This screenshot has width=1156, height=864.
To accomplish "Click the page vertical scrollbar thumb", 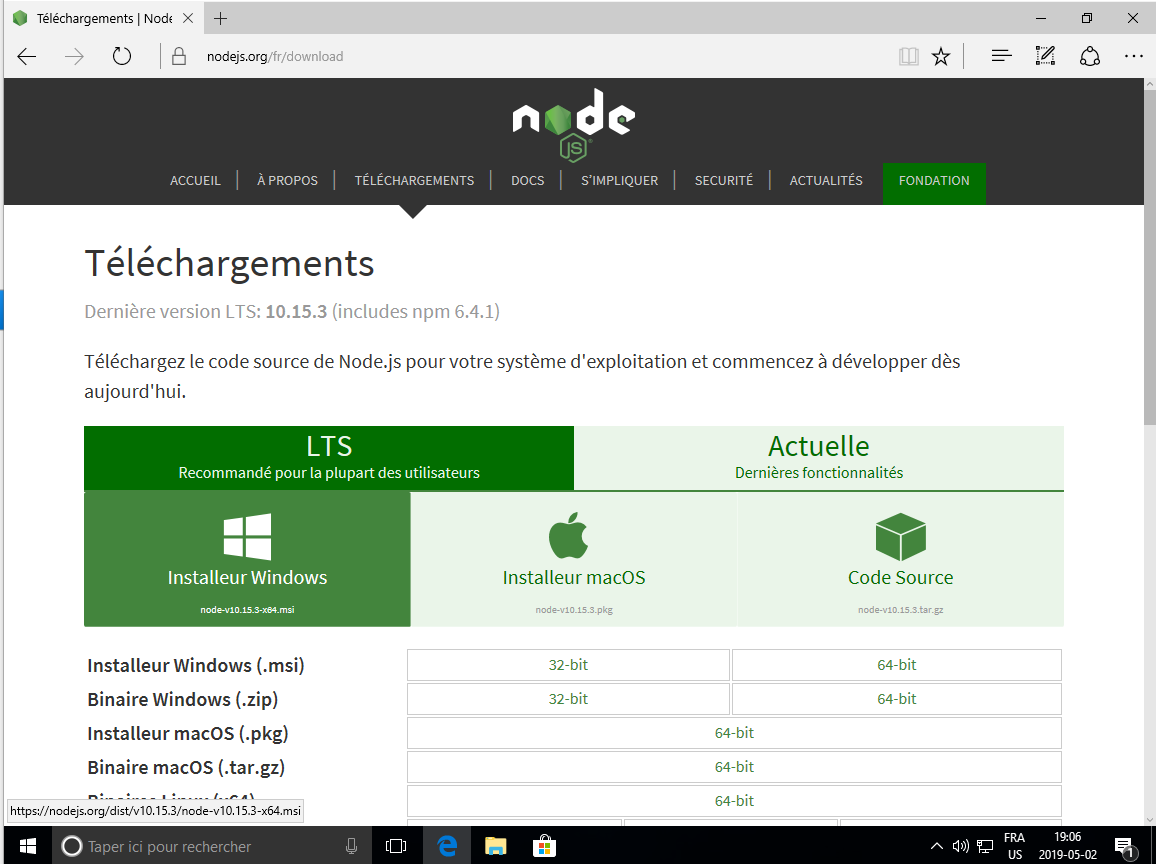I will [1149, 257].
